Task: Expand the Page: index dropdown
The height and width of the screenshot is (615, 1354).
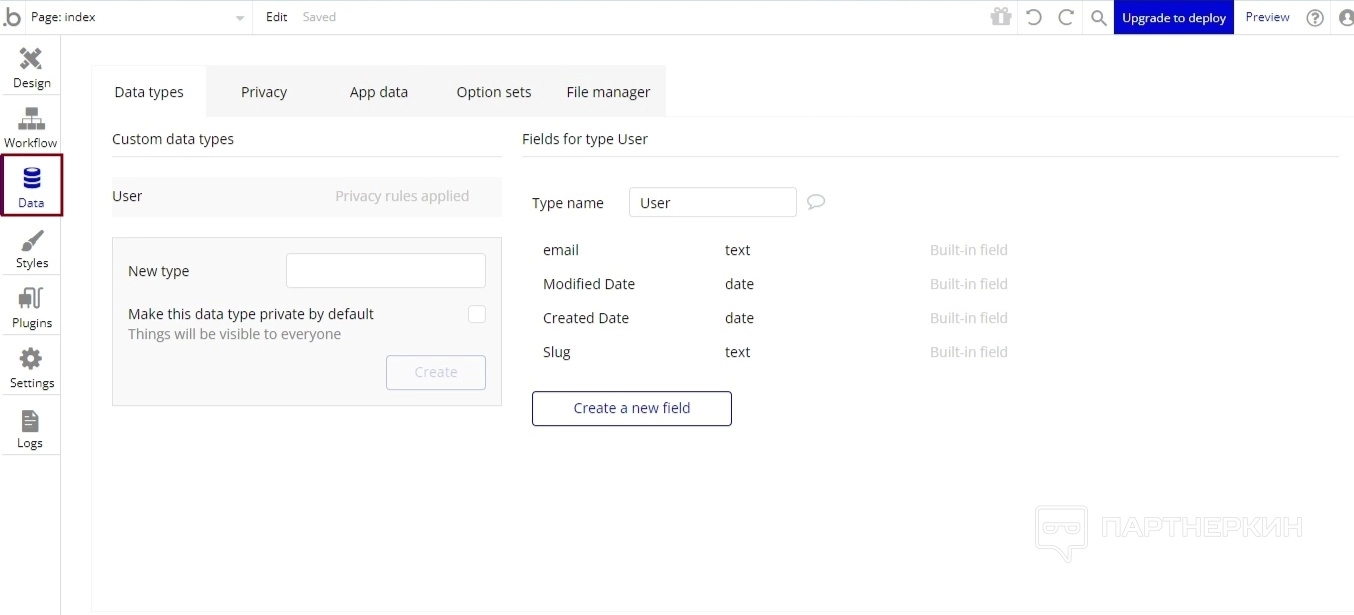Action: (x=239, y=18)
